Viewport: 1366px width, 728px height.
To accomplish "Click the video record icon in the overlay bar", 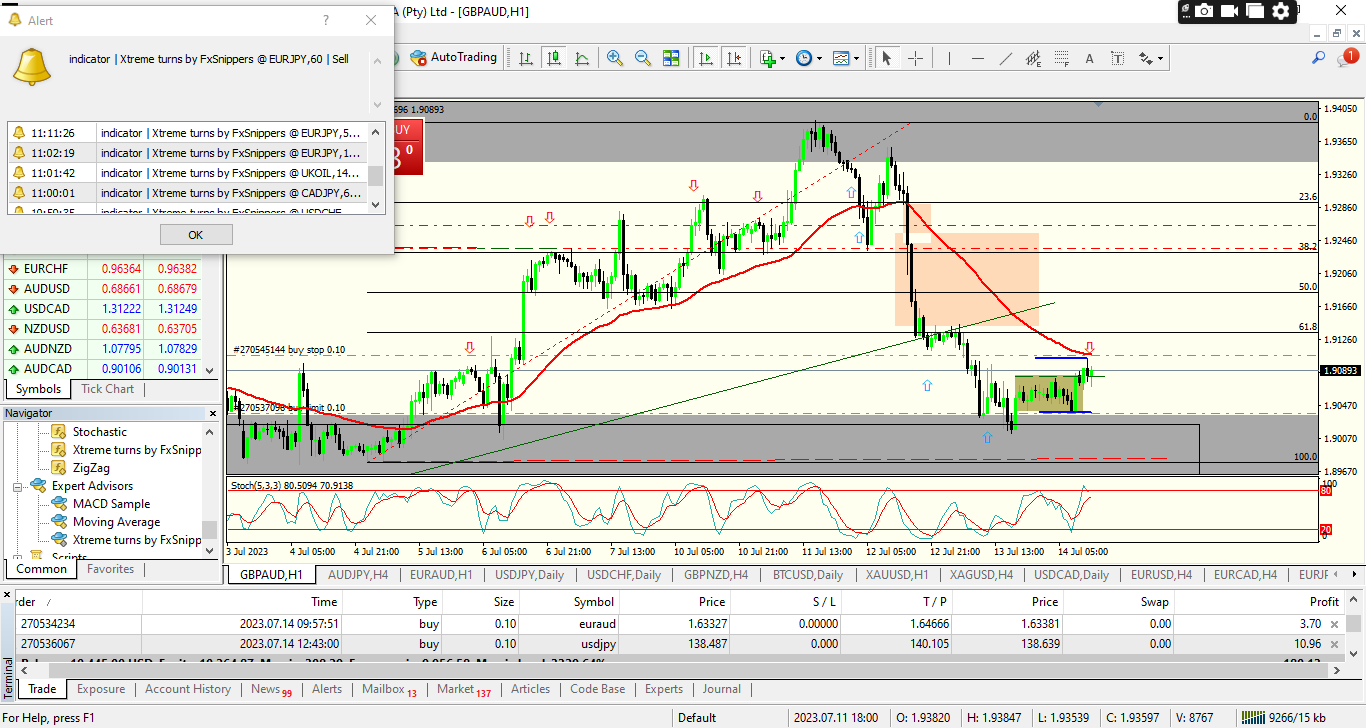I will (1230, 11).
